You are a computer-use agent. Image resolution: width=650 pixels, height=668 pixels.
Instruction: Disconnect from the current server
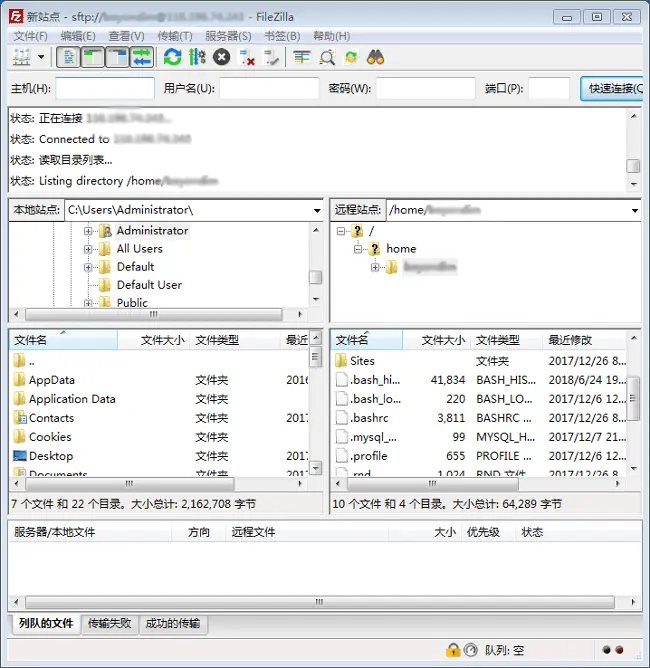(x=247, y=57)
